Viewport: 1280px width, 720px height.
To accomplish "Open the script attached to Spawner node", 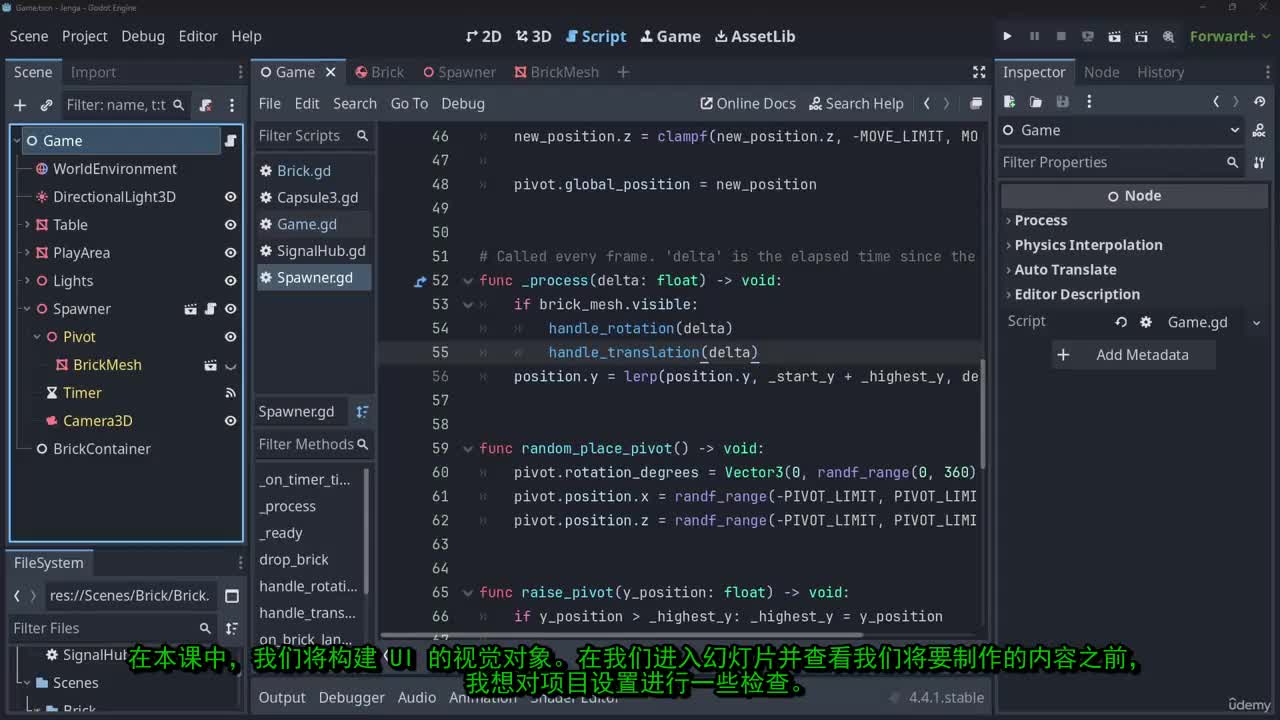I will [x=211, y=309].
